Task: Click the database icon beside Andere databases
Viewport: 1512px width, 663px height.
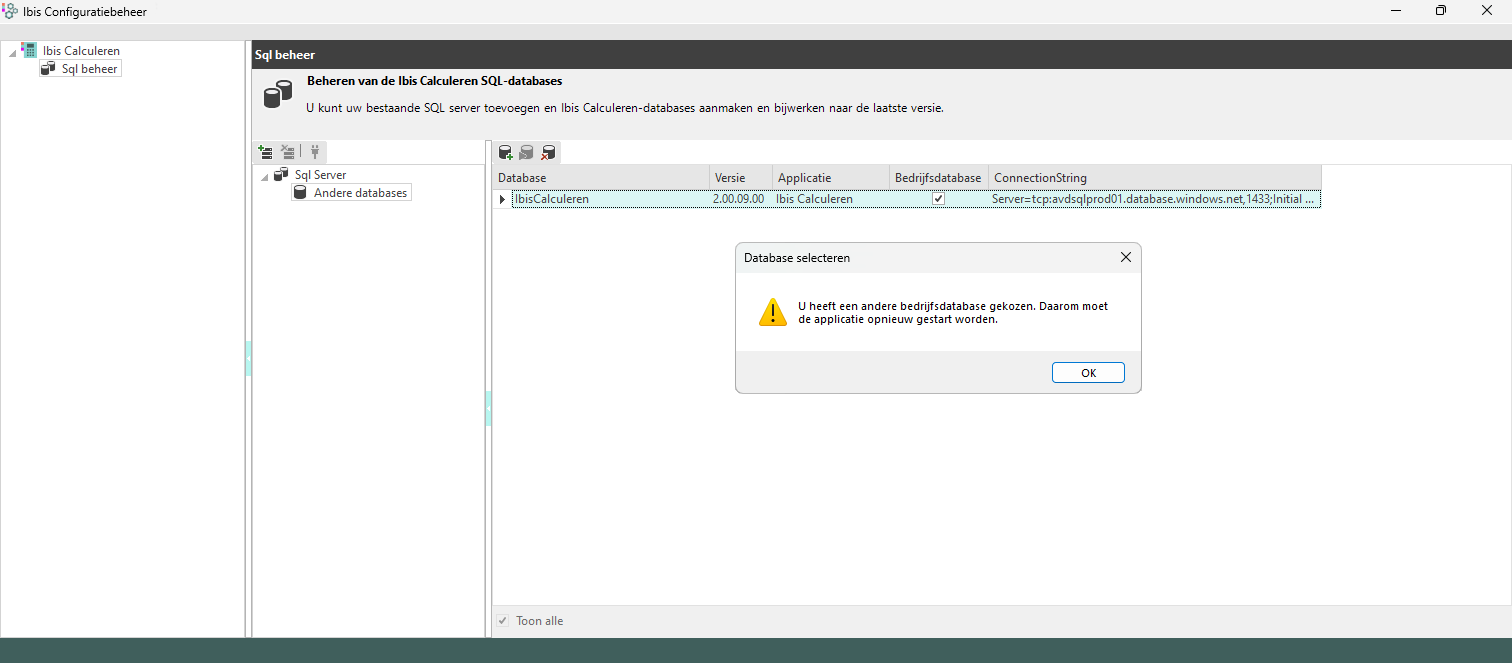Action: coord(300,192)
